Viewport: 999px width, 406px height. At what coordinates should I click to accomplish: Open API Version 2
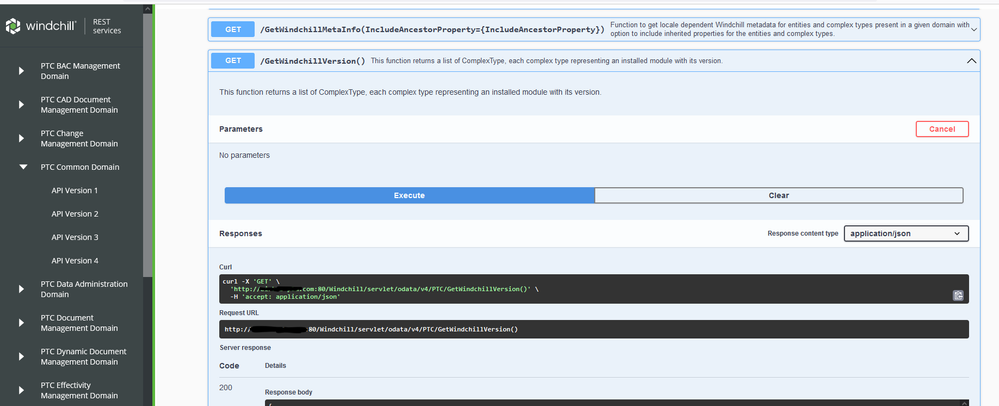click(x=75, y=214)
